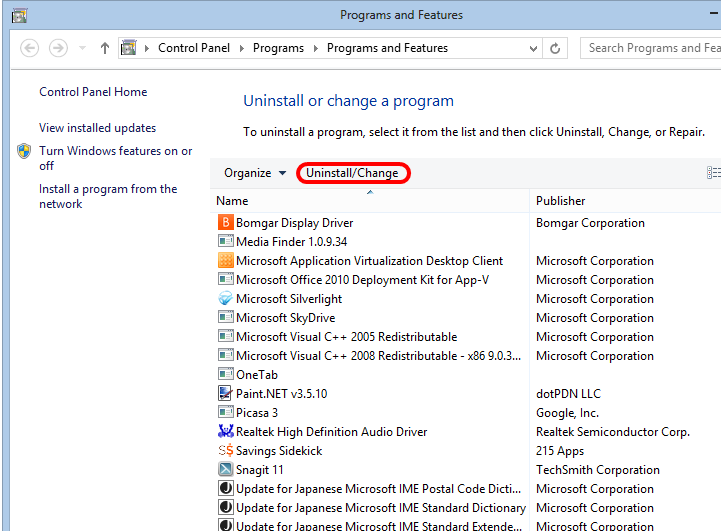Image resolution: width=721 pixels, height=531 pixels.
Task: Select the Microsoft Silverlight entry name
Action: [x=289, y=298]
